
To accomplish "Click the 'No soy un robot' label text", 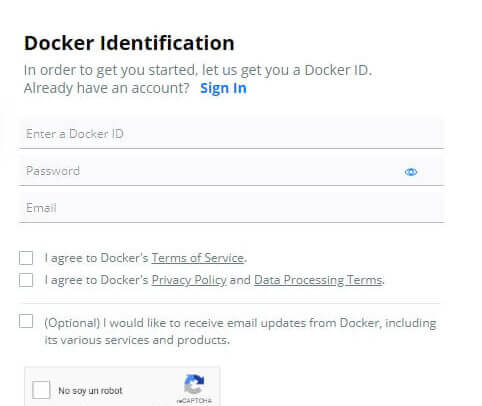I will [x=90, y=390].
